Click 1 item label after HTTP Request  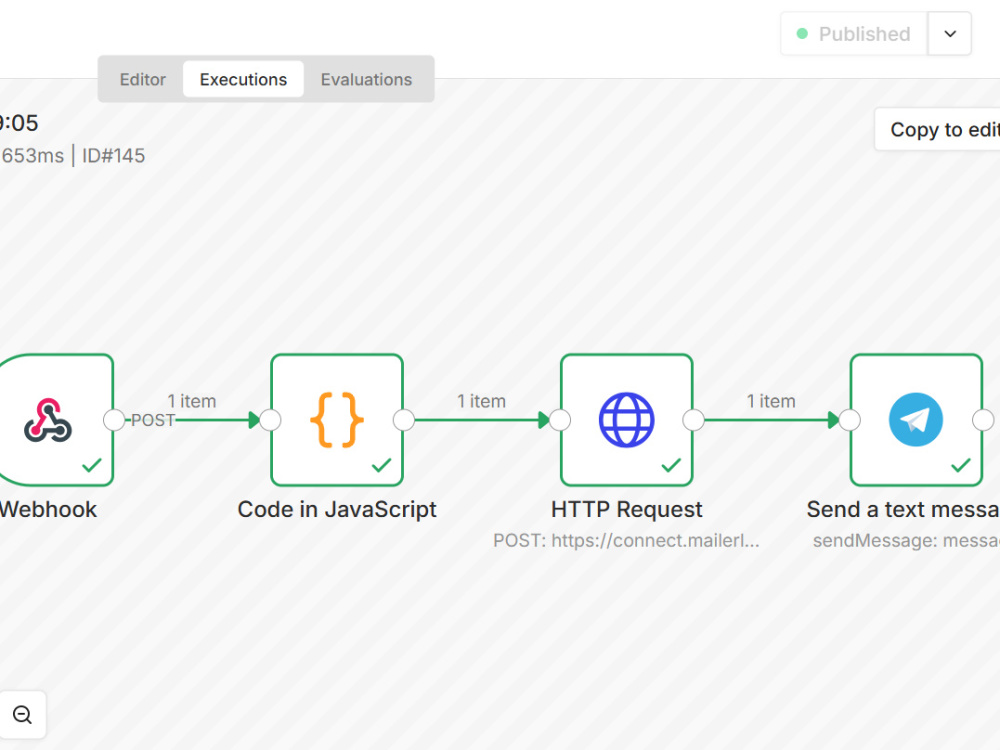pyautogui.click(x=771, y=401)
